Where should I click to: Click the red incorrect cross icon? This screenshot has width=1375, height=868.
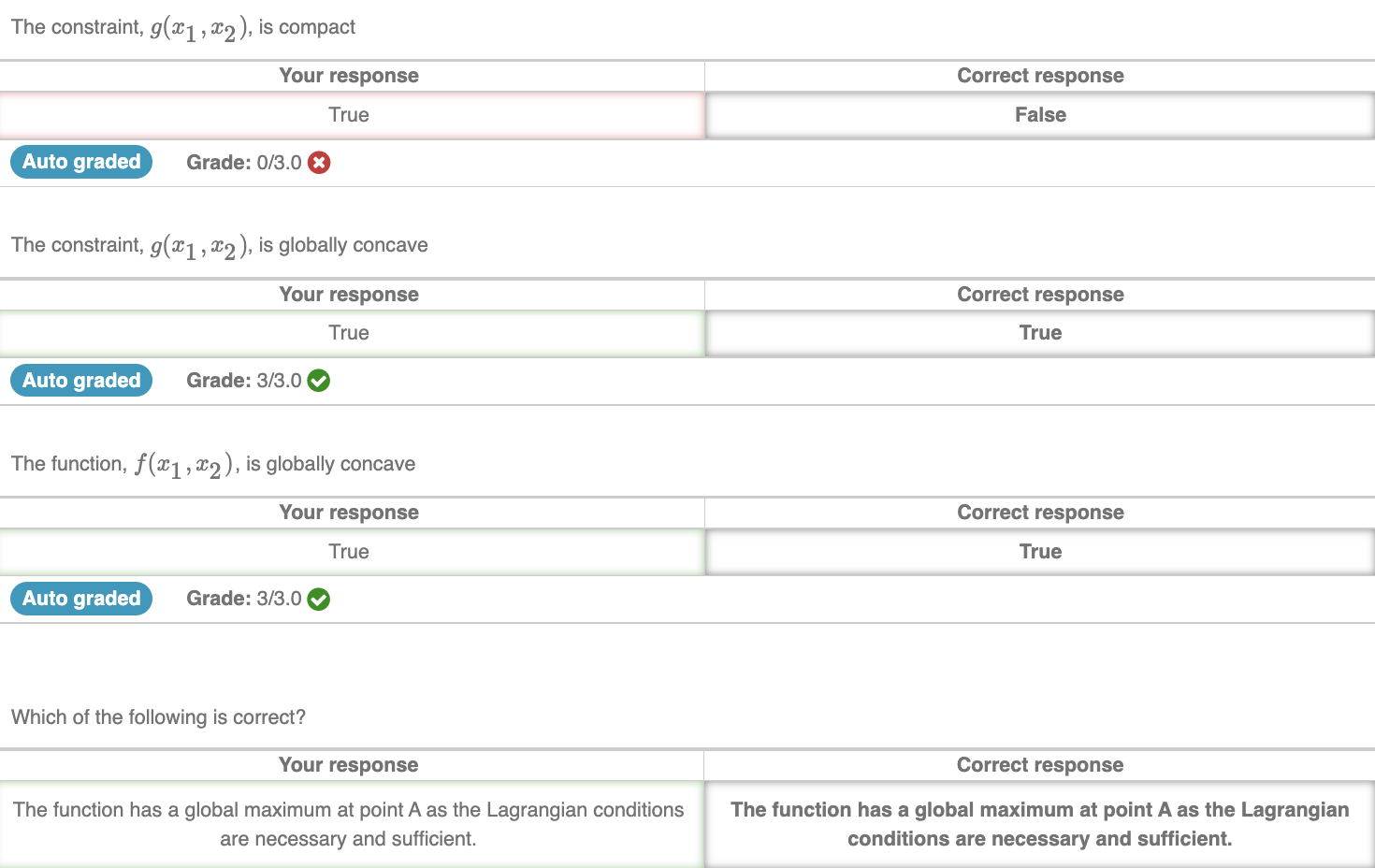click(319, 163)
